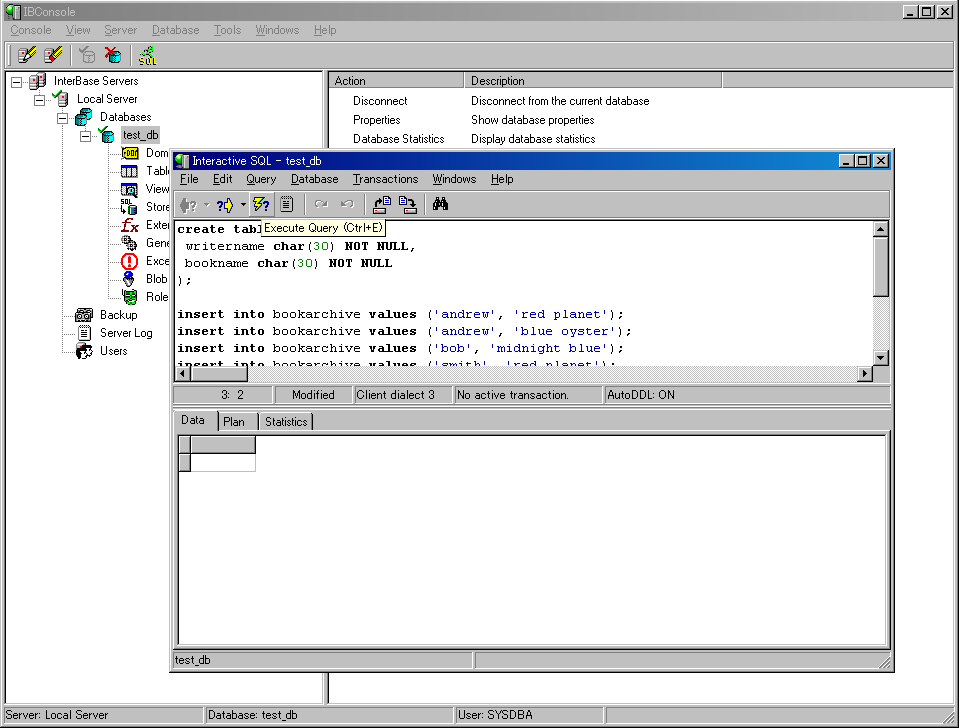Click the Interactive SQL icon in main toolbar
Screen dimensions: 959x728
pyautogui.click(x=148, y=55)
